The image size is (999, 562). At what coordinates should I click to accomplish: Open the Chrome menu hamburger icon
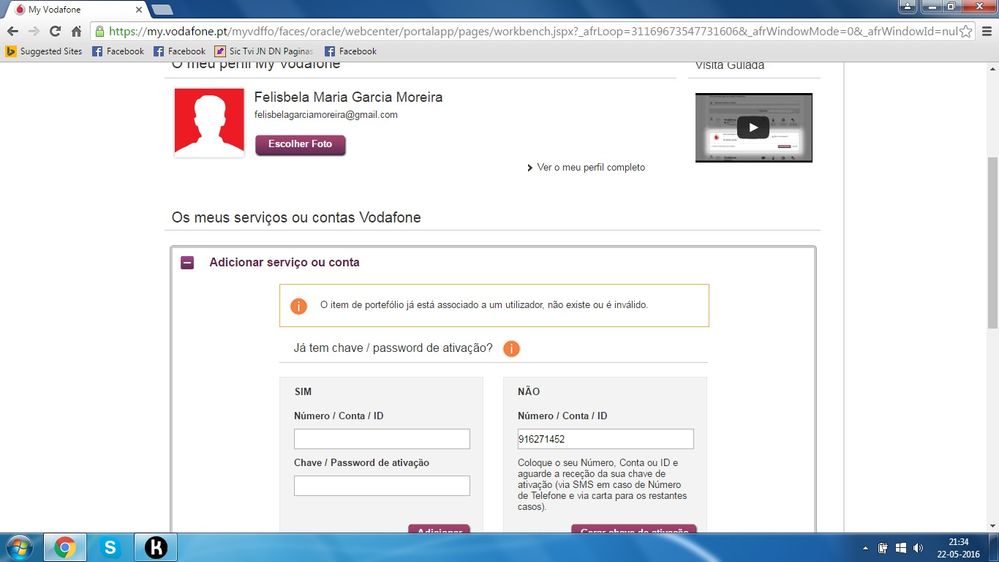pyautogui.click(x=986, y=31)
